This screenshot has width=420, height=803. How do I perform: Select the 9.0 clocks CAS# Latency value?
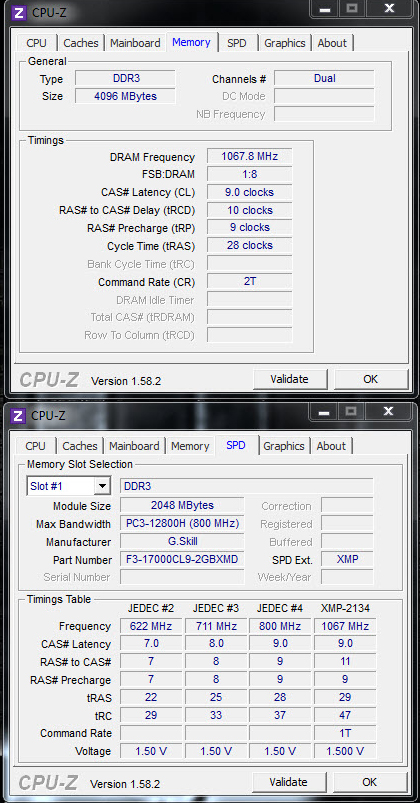pos(249,192)
